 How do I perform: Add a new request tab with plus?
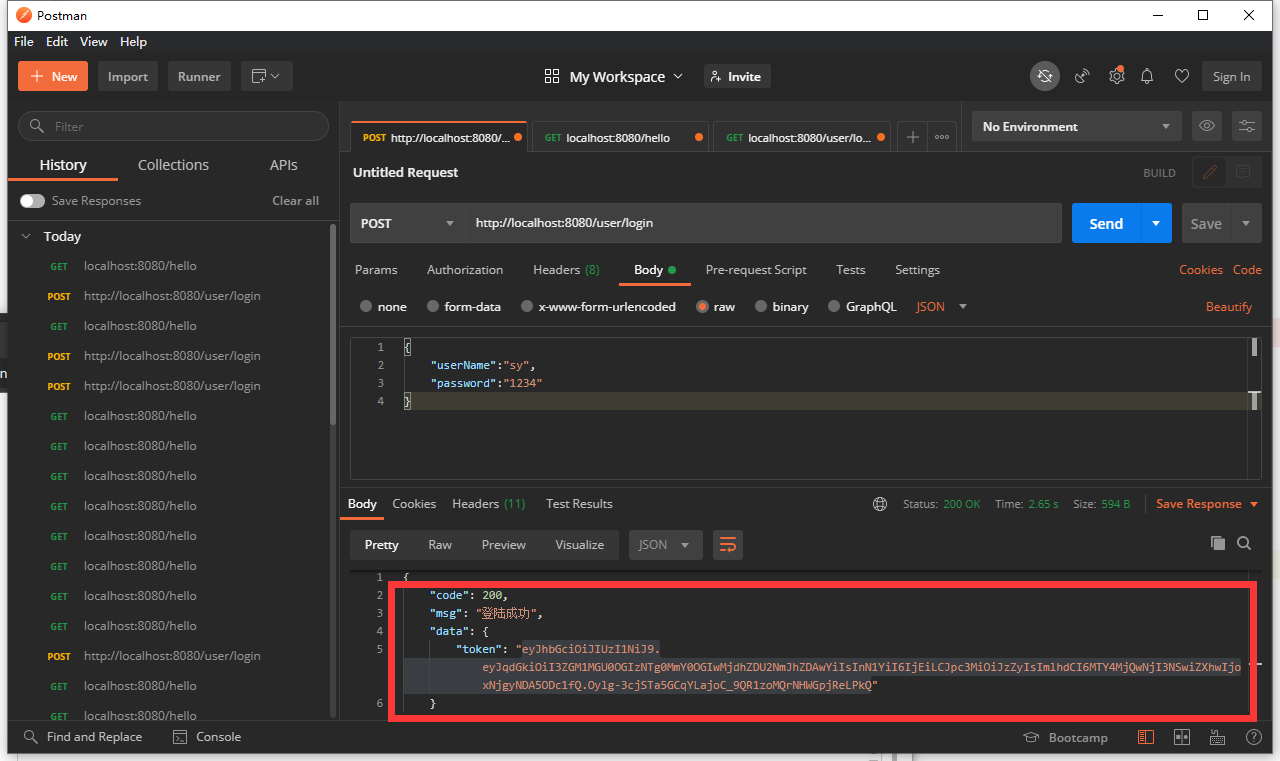(912, 137)
